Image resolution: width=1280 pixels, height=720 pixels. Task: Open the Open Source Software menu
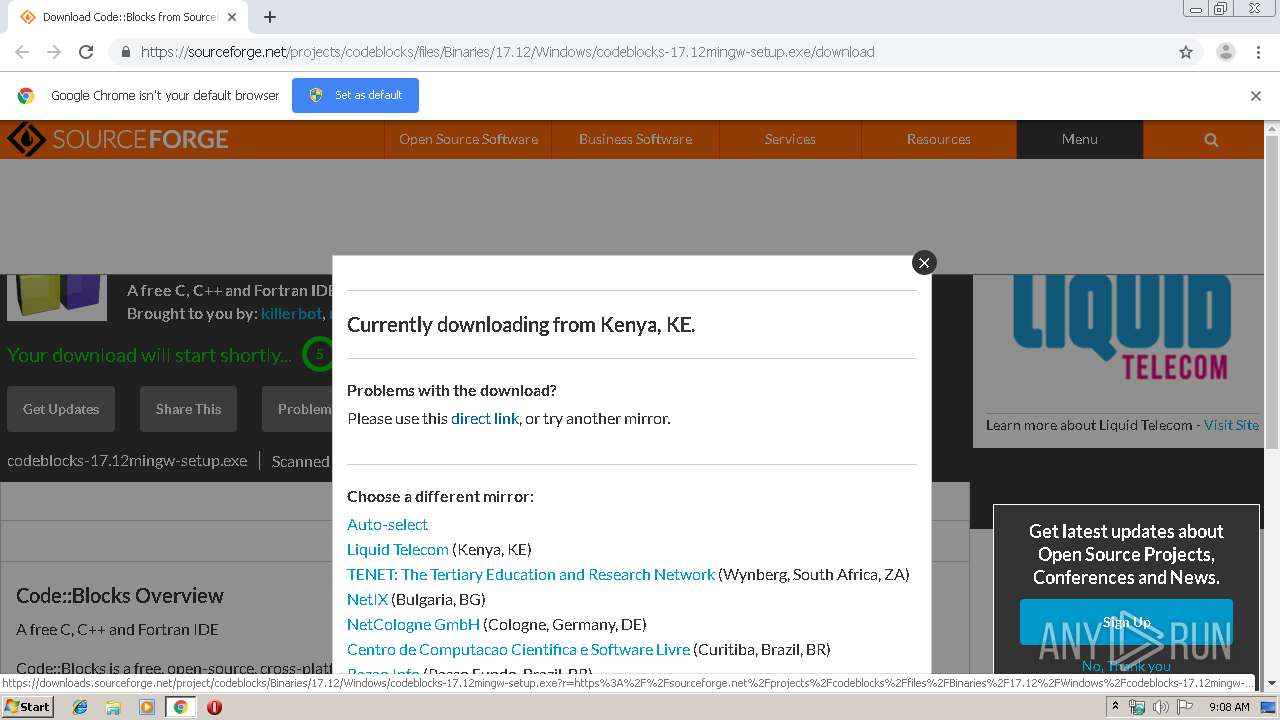point(468,139)
